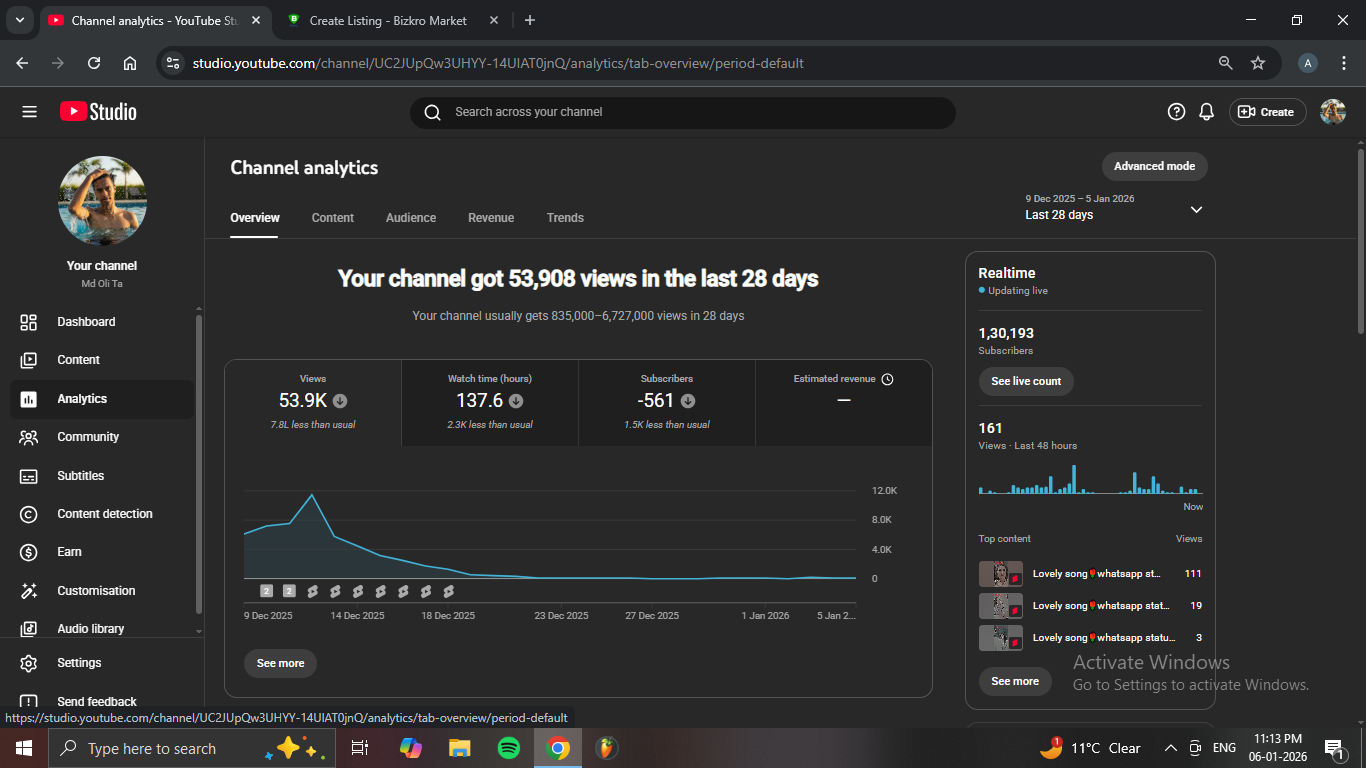
Task: Click the Advanced mode button
Action: pyautogui.click(x=1154, y=166)
